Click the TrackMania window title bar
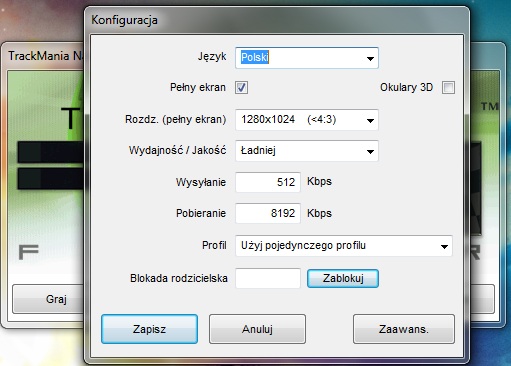Image resolution: width=511 pixels, height=366 pixels. pyautogui.click(x=43, y=55)
